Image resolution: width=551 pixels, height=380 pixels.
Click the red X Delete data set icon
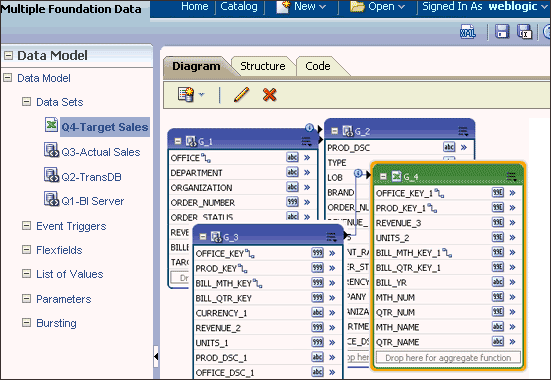pyautogui.click(x=270, y=95)
